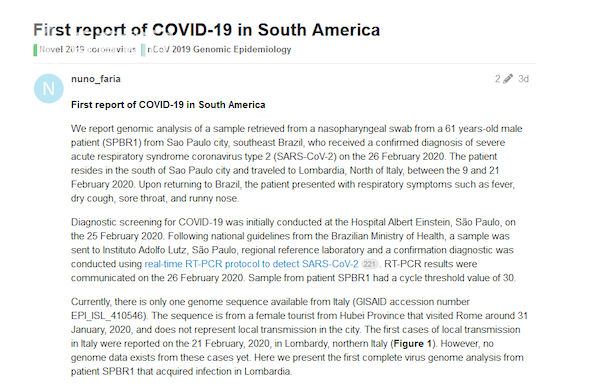Click the green Novel 2019 coronavirus badge
The image size is (600, 392).
[x=35, y=50]
